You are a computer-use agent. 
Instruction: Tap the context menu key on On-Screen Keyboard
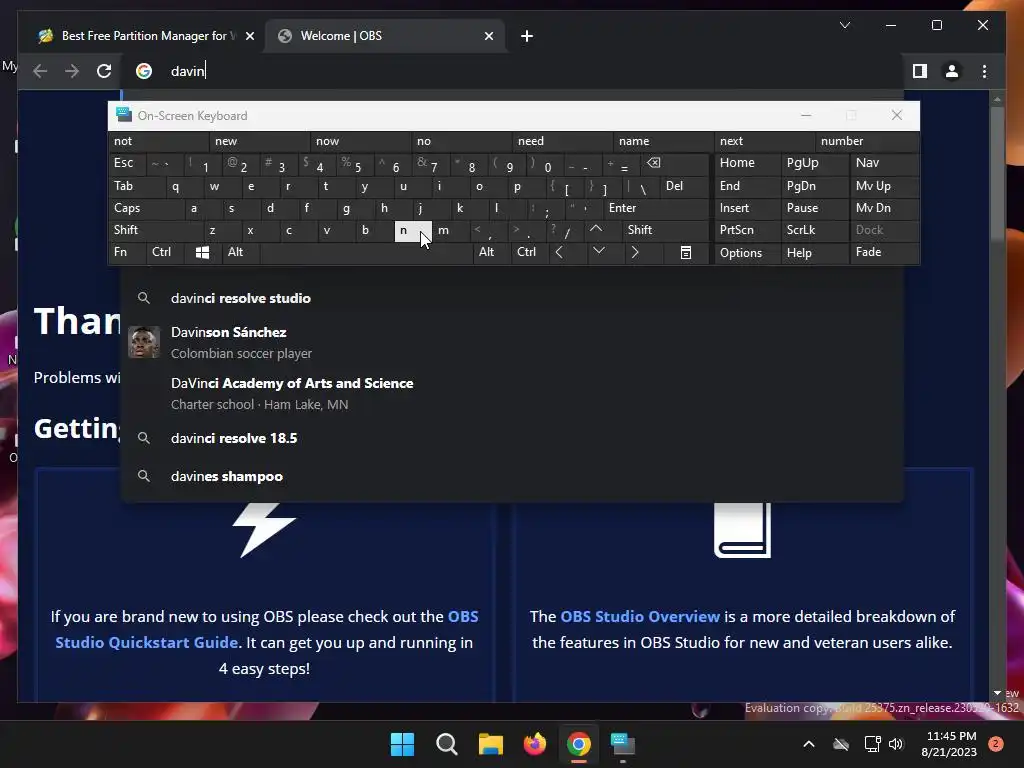686,252
